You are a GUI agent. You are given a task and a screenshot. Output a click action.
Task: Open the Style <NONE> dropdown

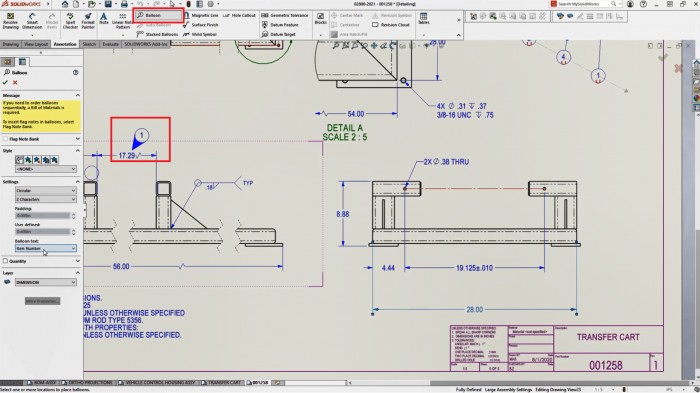pyautogui.click(x=46, y=169)
